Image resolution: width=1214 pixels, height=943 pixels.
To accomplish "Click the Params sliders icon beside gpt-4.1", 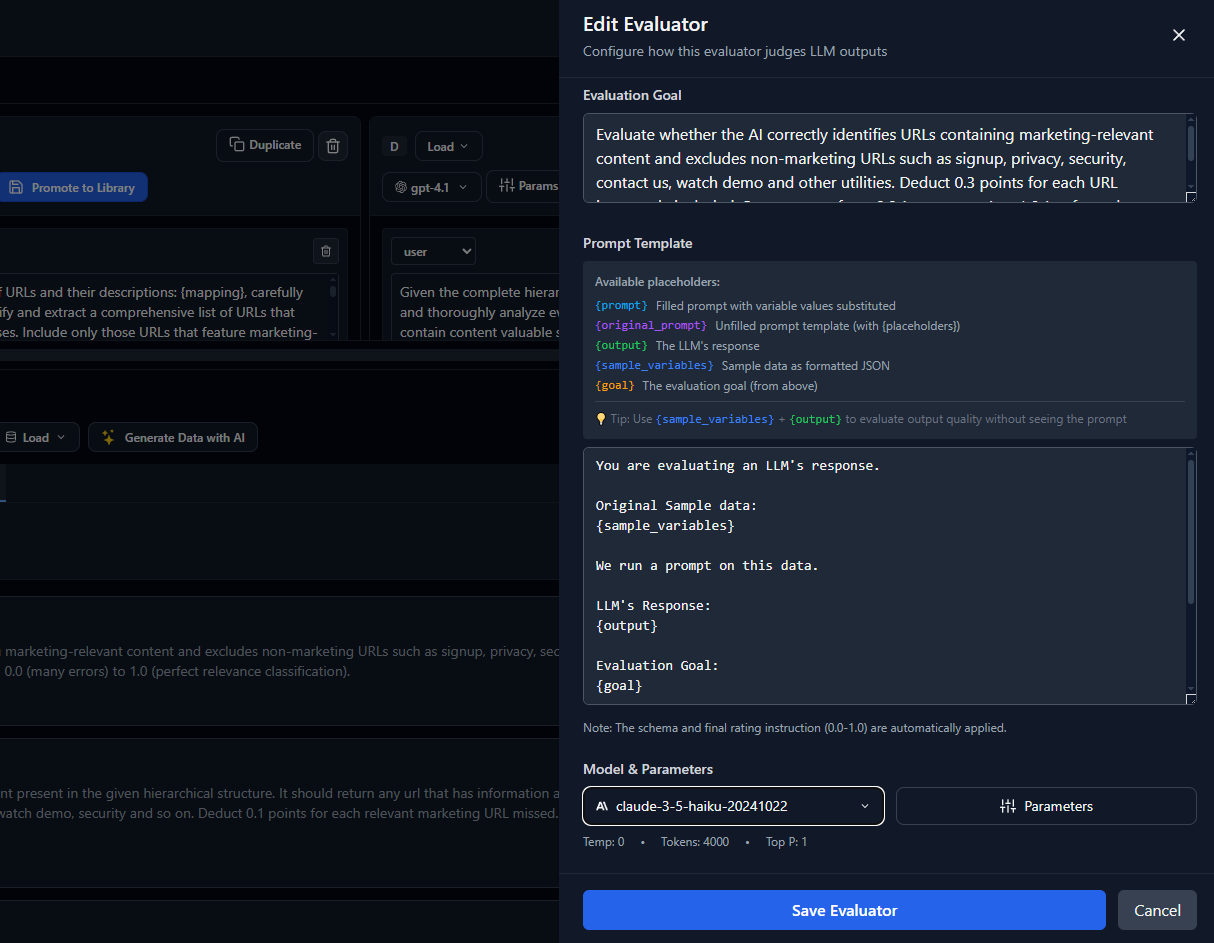I will (x=506, y=186).
